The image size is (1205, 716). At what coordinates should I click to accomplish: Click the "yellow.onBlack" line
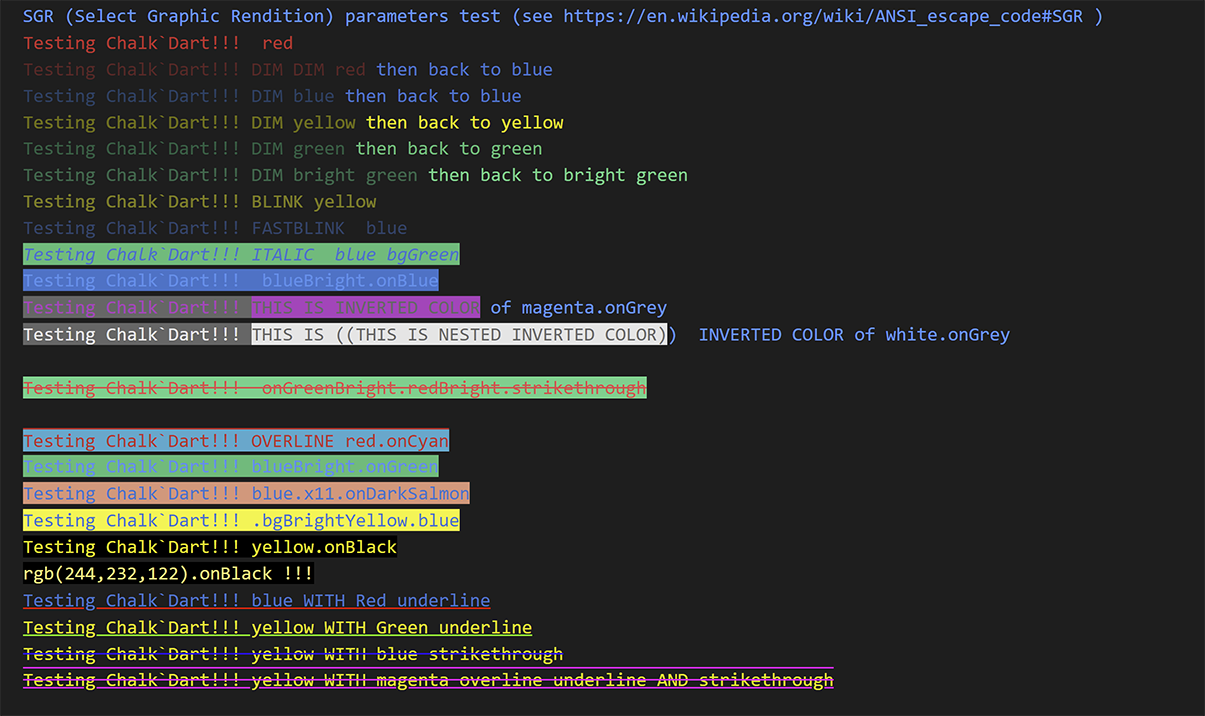[x=210, y=546]
